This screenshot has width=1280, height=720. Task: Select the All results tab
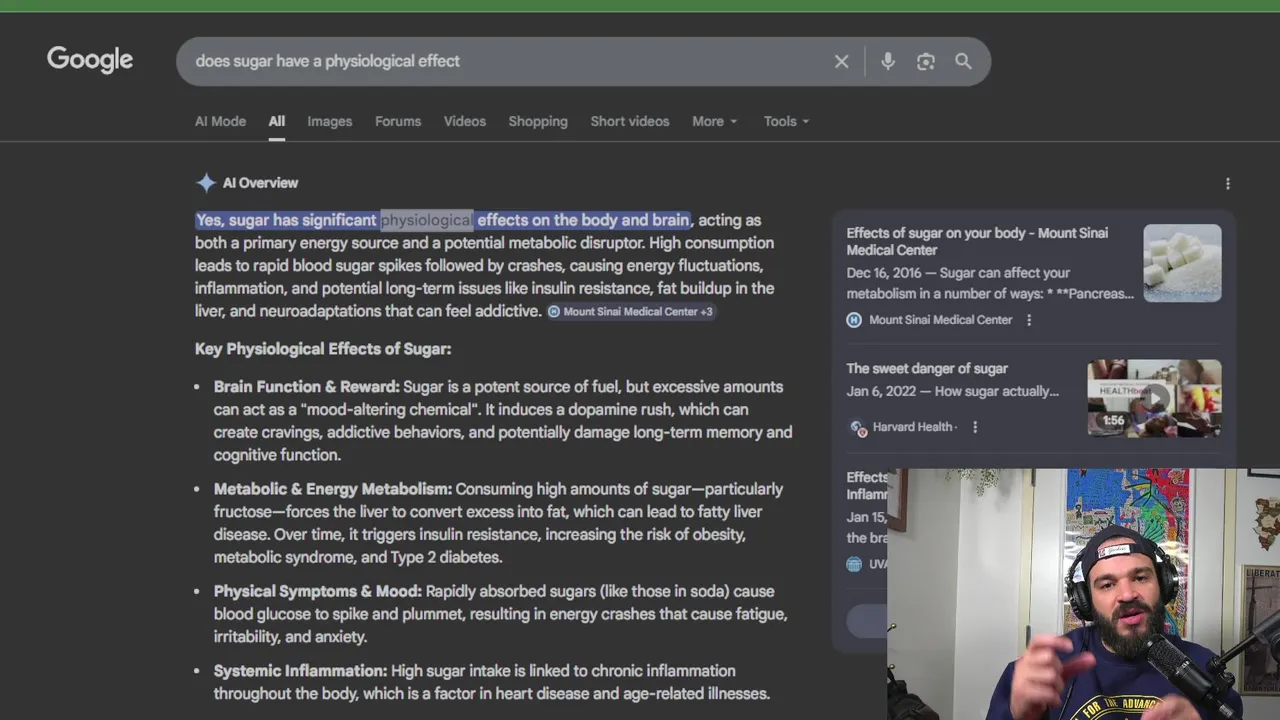point(277,121)
